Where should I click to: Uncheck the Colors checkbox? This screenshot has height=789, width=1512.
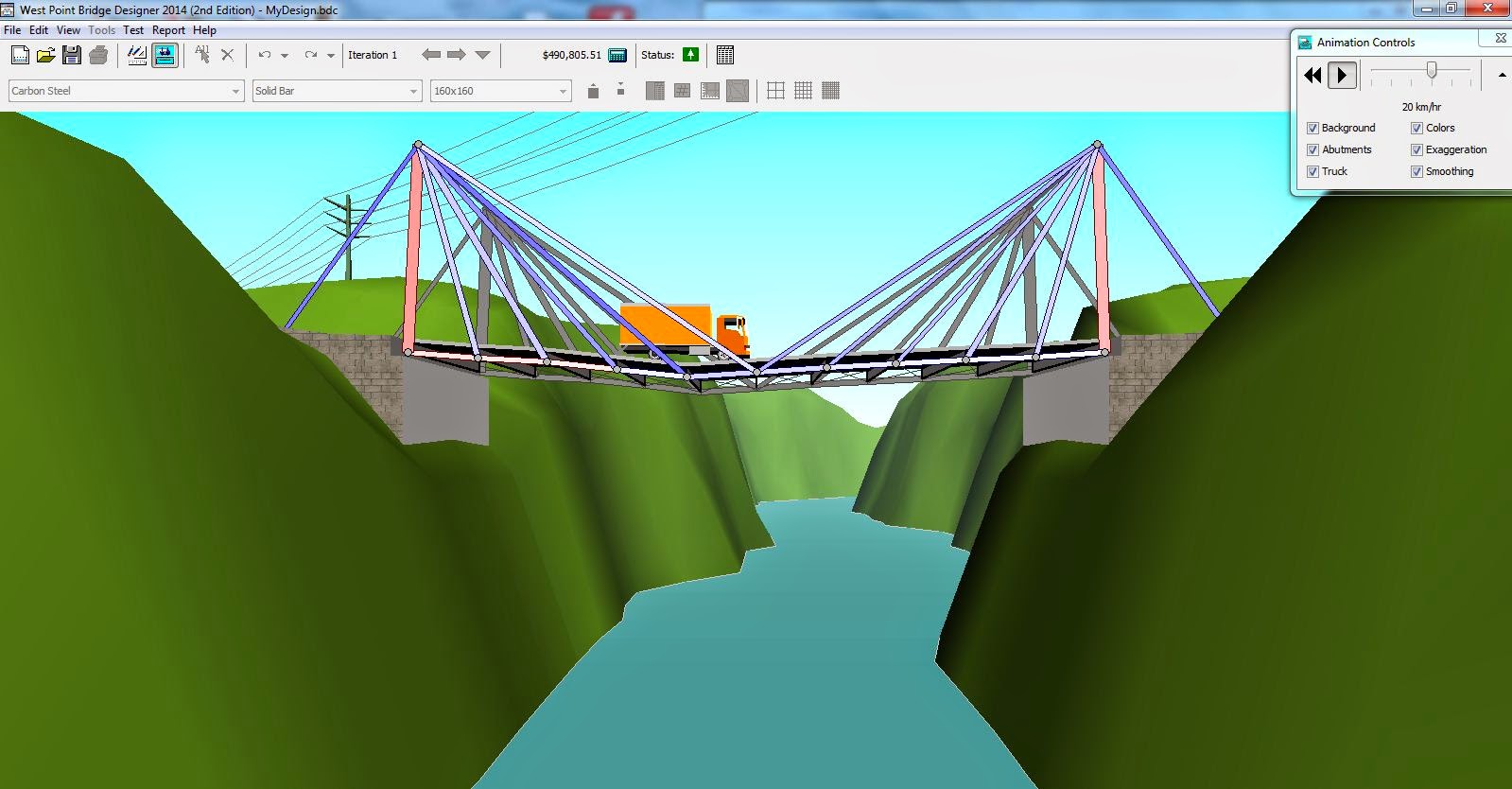coord(1416,128)
